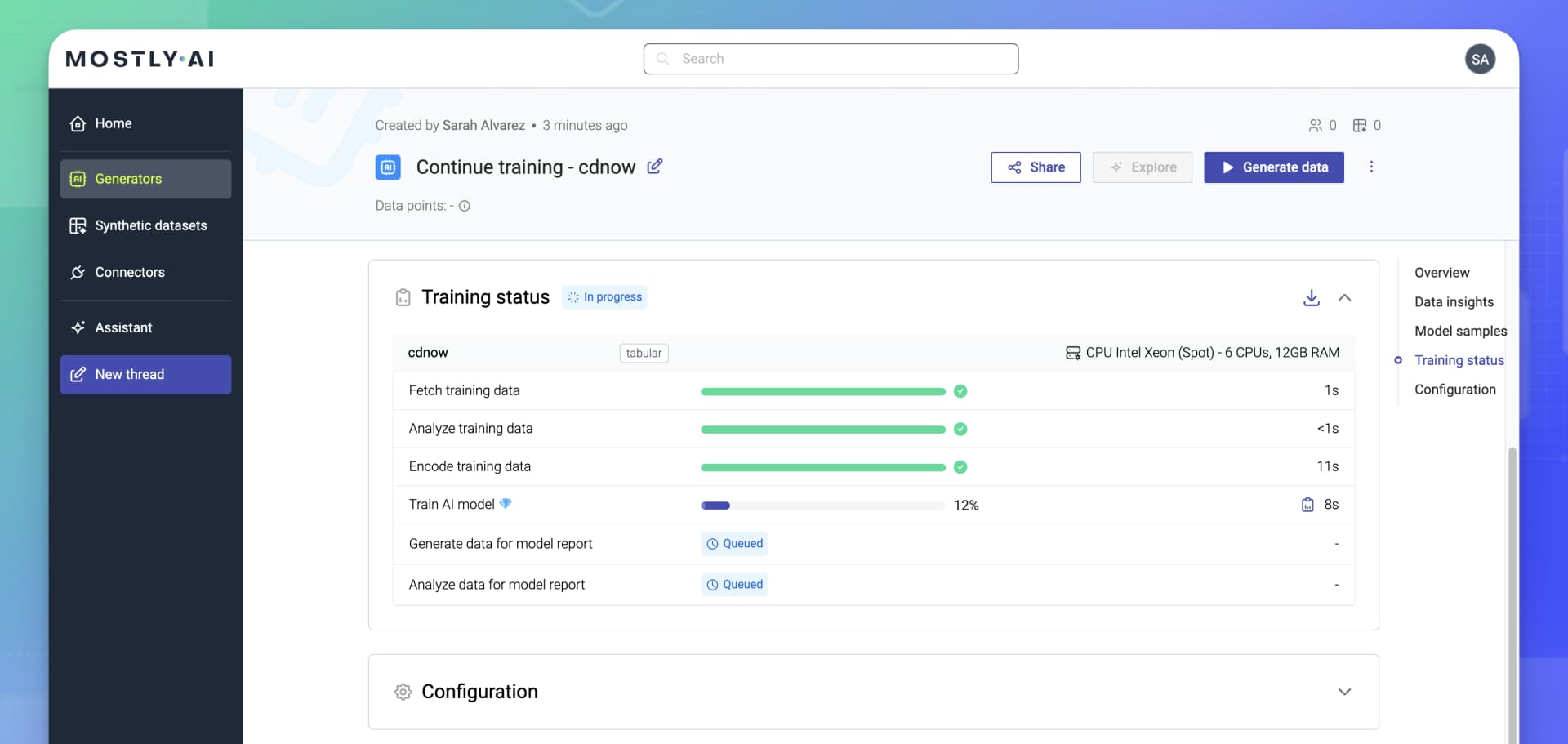Click the MOSTLY AI logo
Screen dimensions: 1568x744
140,59
